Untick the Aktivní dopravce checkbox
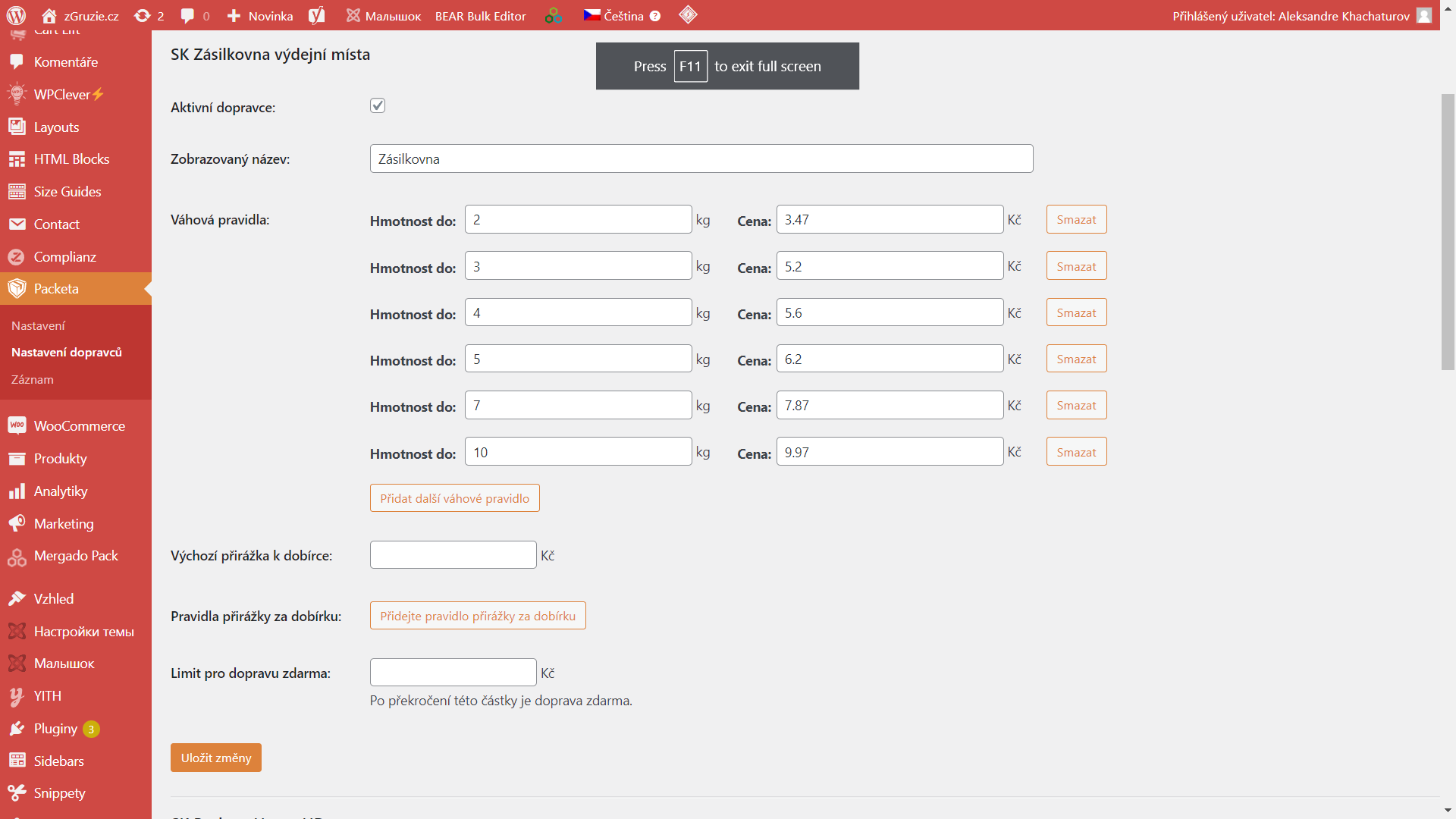1456x819 pixels. coord(378,105)
